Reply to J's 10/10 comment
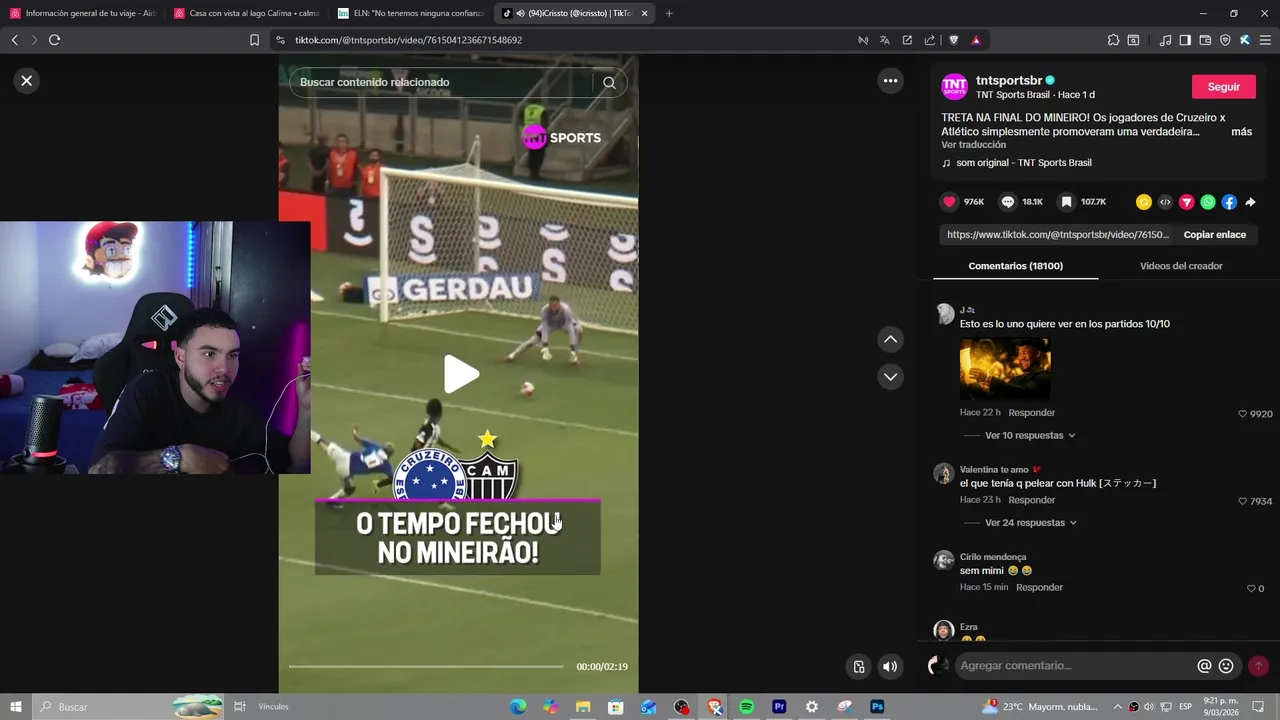Image resolution: width=1280 pixels, height=720 pixels. [x=1031, y=413]
